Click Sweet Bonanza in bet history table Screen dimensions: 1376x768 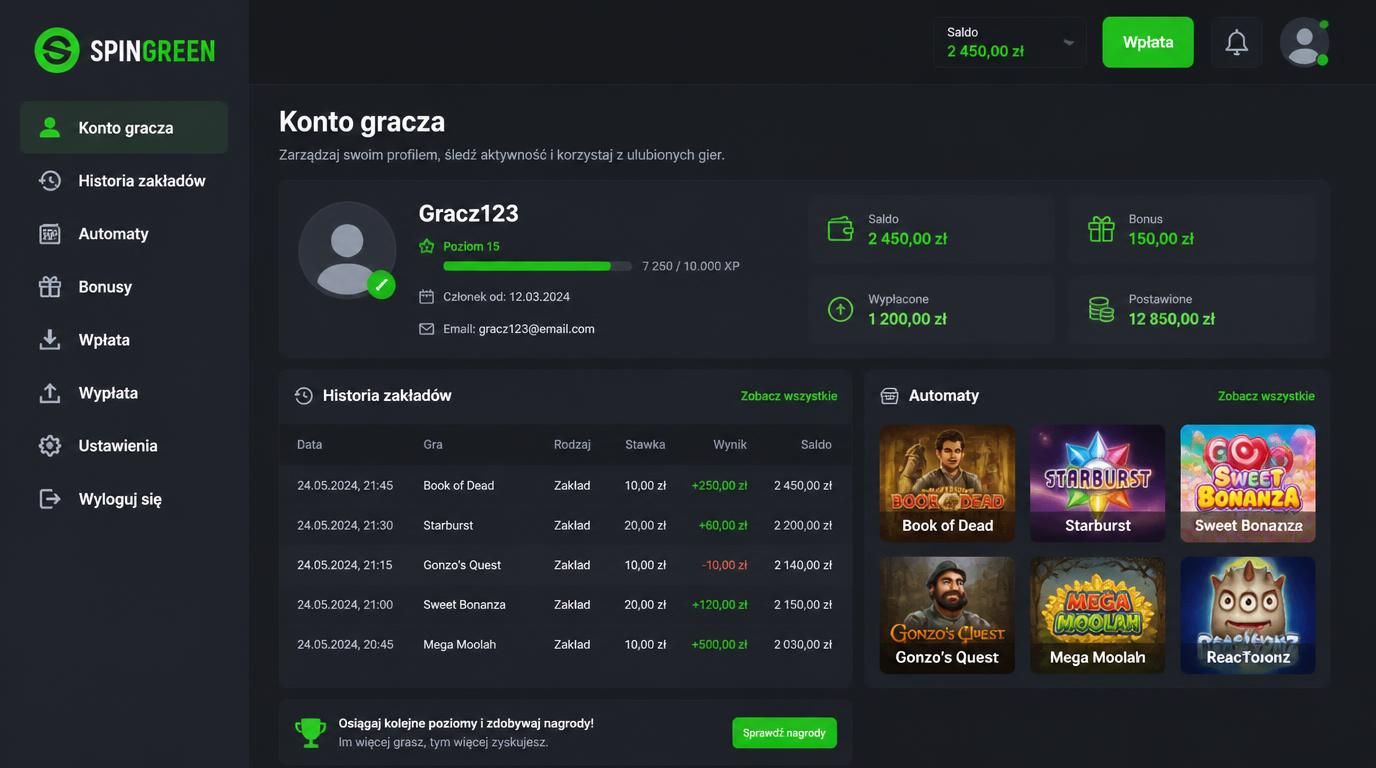[x=464, y=605]
